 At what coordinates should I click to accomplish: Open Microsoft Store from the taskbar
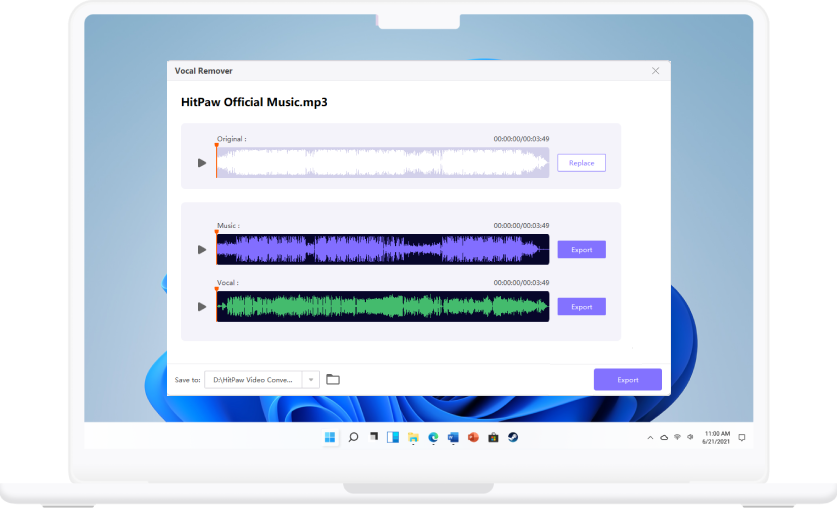click(x=493, y=438)
